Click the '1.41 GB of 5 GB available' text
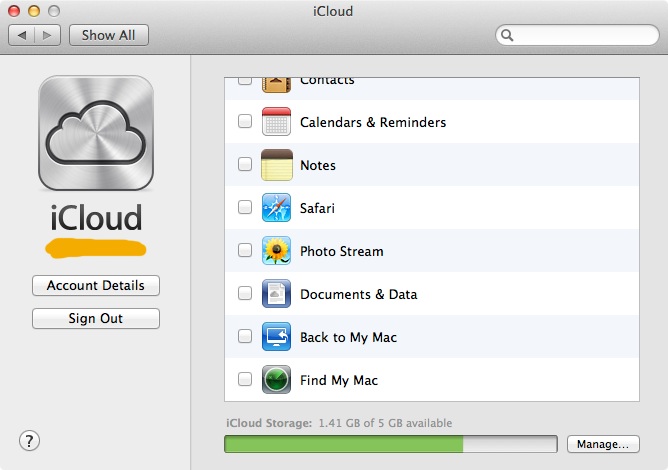Screen dimensions: 668x470 385,423
